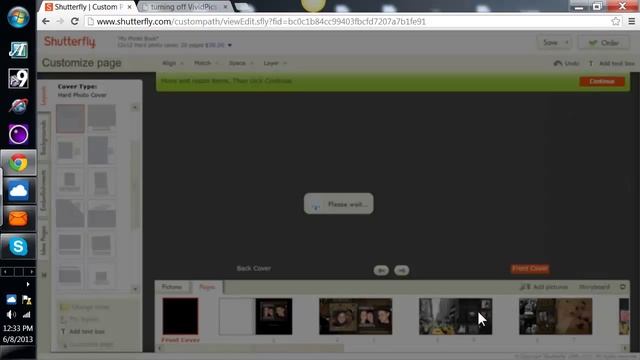The width and height of the screenshot is (640, 360).
Task: Switch to the Pictures tab
Action: [x=172, y=287]
